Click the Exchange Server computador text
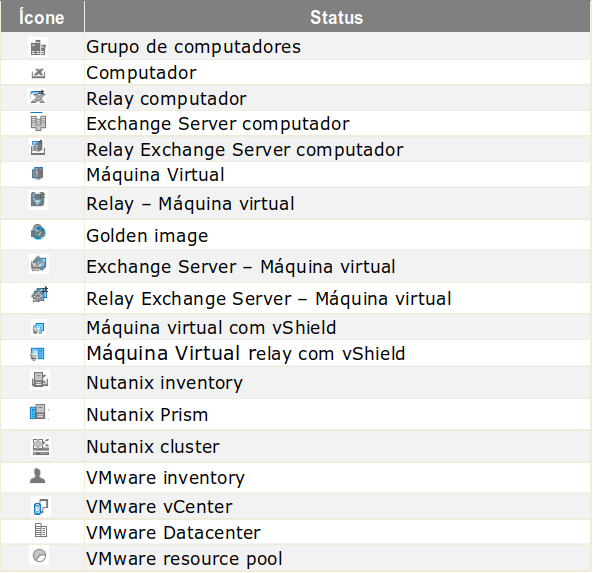 [217, 124]
